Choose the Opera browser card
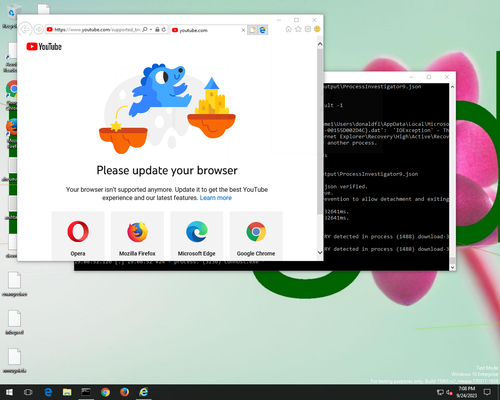 point(78,236)
